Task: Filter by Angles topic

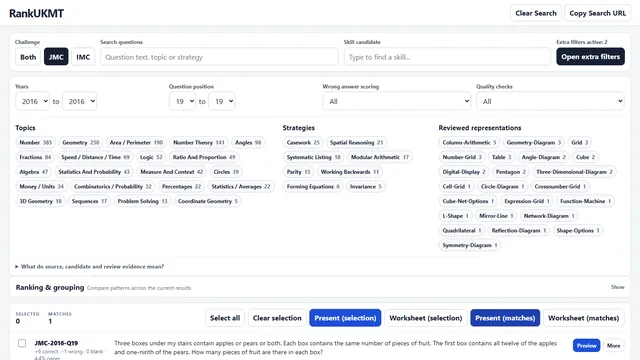Action: click(248, 142)
